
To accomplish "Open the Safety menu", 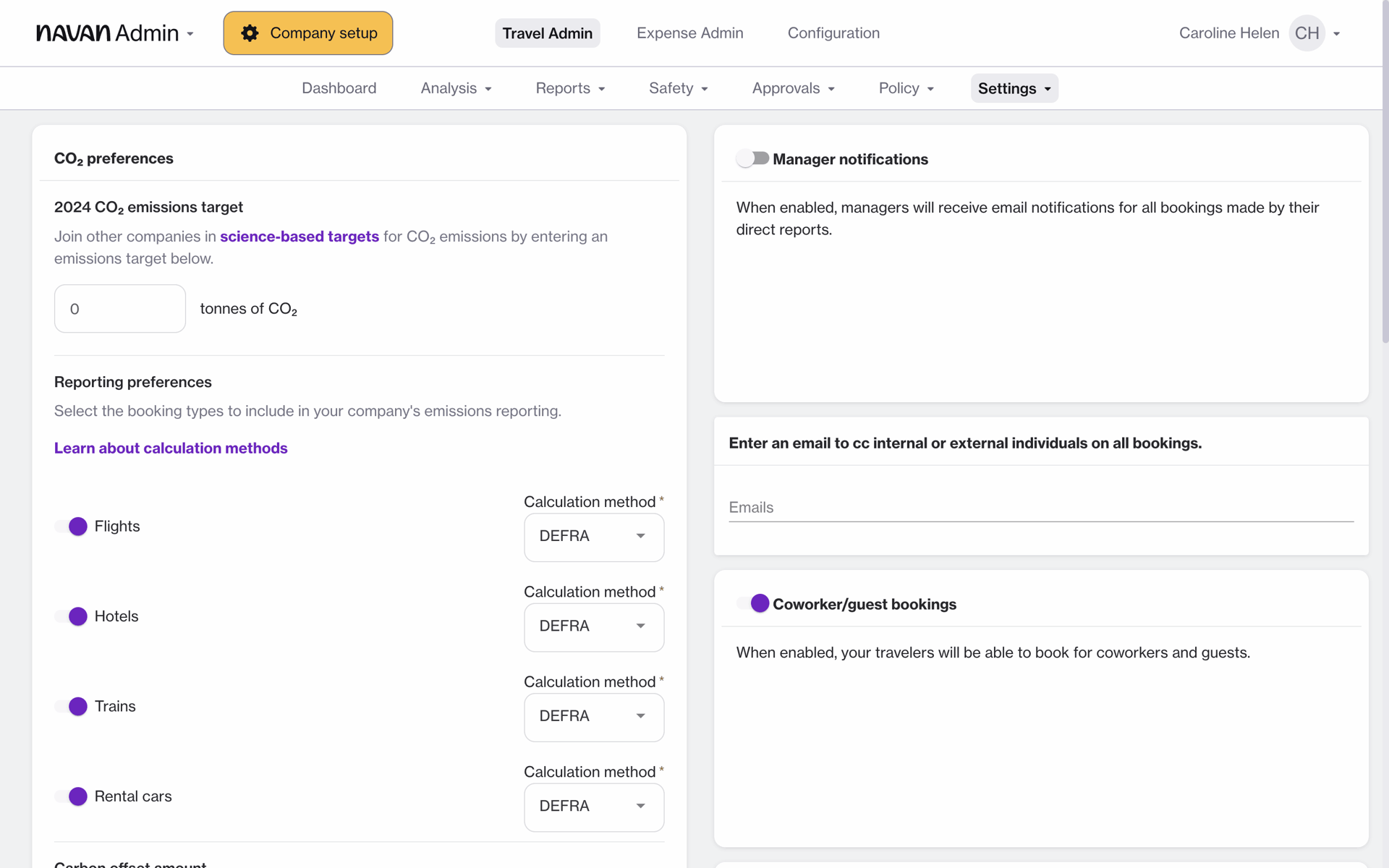I will tap(679, 88).
